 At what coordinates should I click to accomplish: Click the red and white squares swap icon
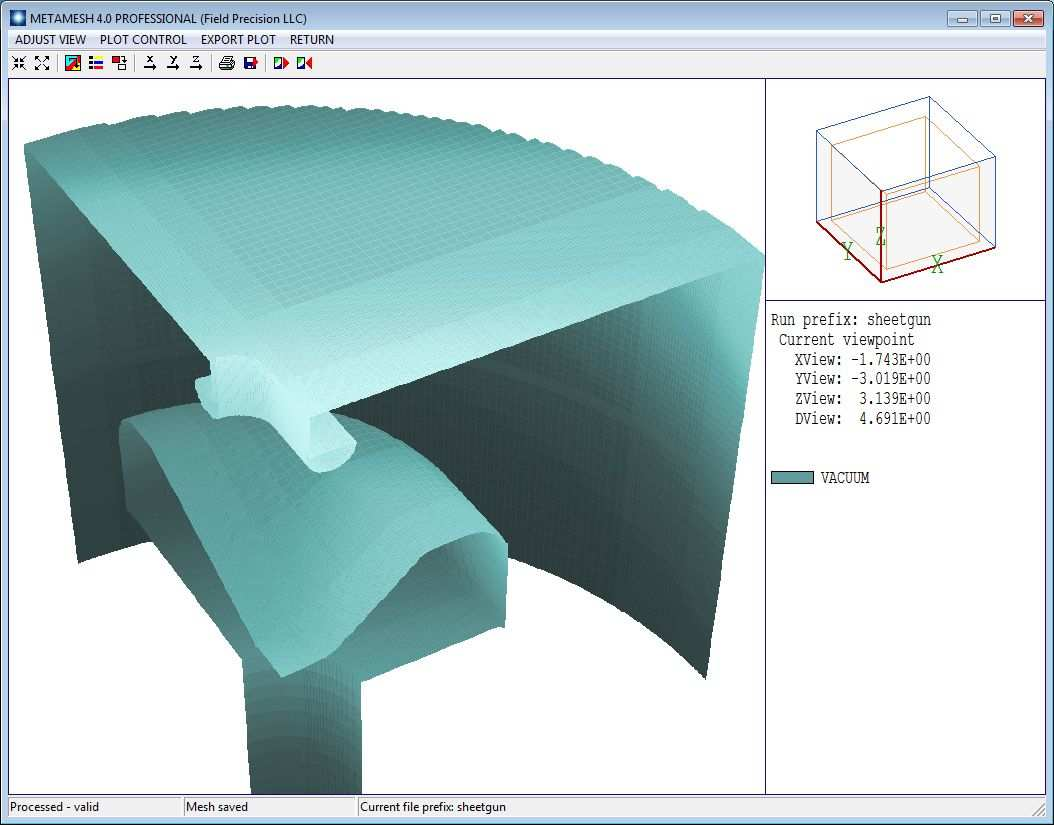click(119, 63)
